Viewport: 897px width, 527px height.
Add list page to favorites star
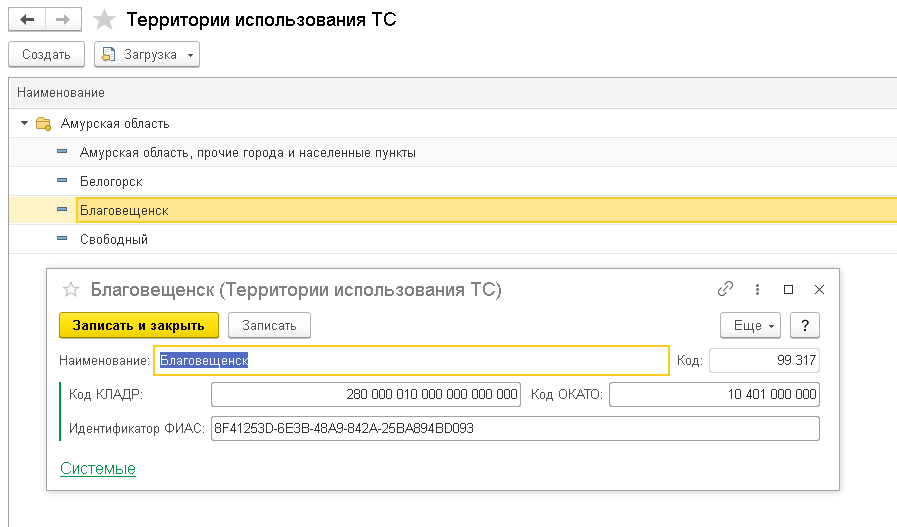pyautogui.click(x=104, y=20)
